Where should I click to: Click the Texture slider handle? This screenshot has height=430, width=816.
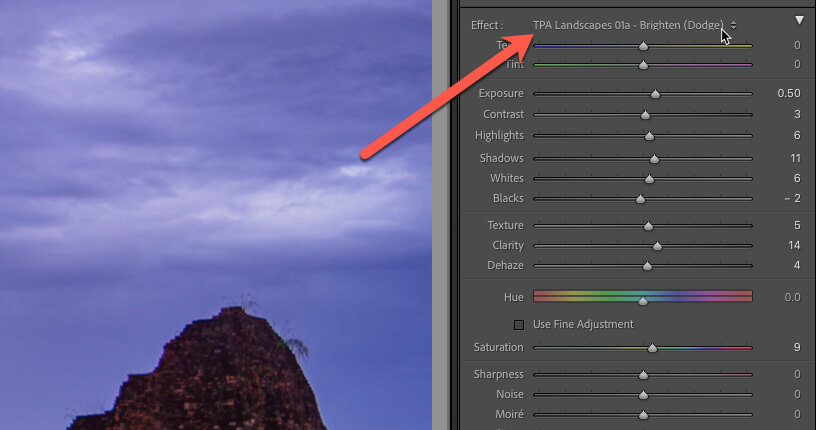(x=648, y=226)
